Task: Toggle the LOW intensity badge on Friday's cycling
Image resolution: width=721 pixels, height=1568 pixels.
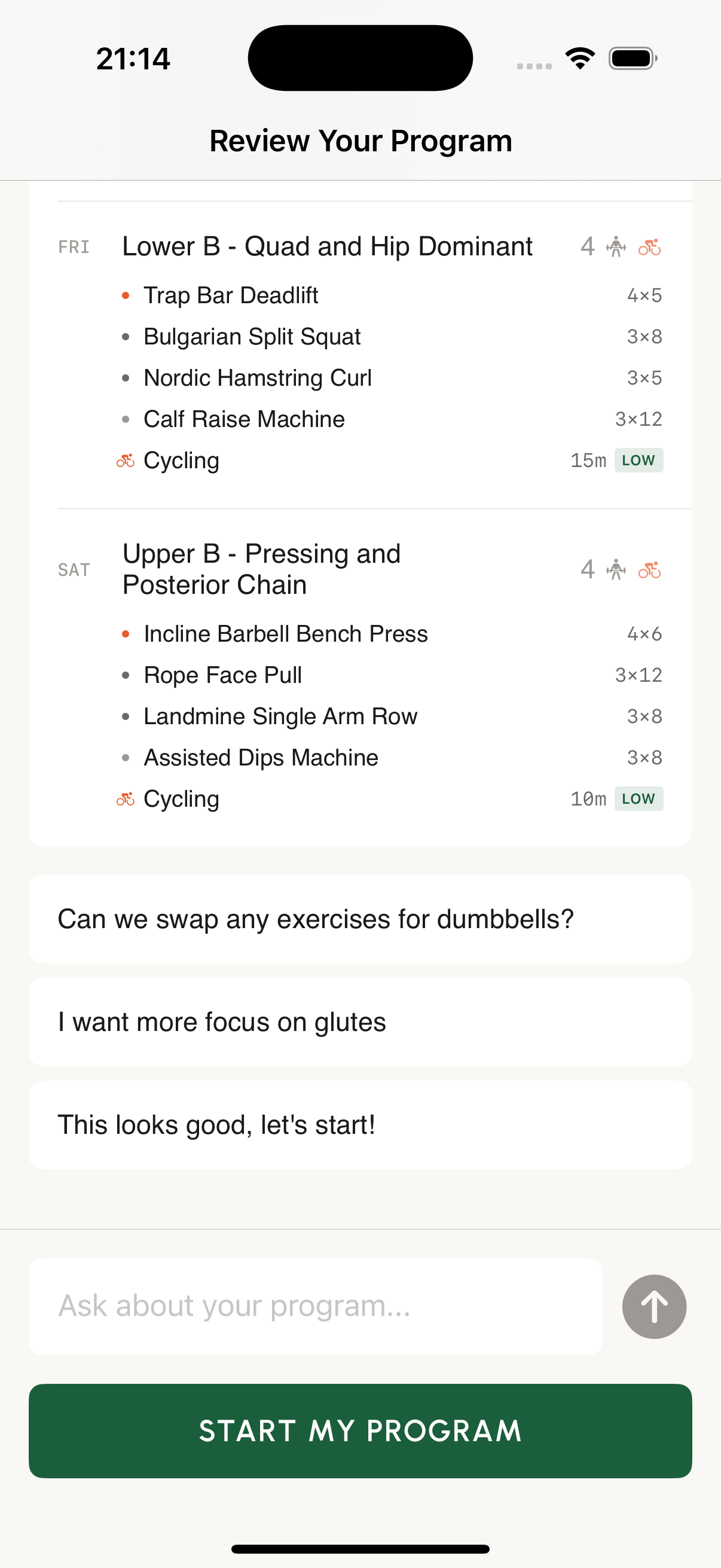Action: (638, 460)
